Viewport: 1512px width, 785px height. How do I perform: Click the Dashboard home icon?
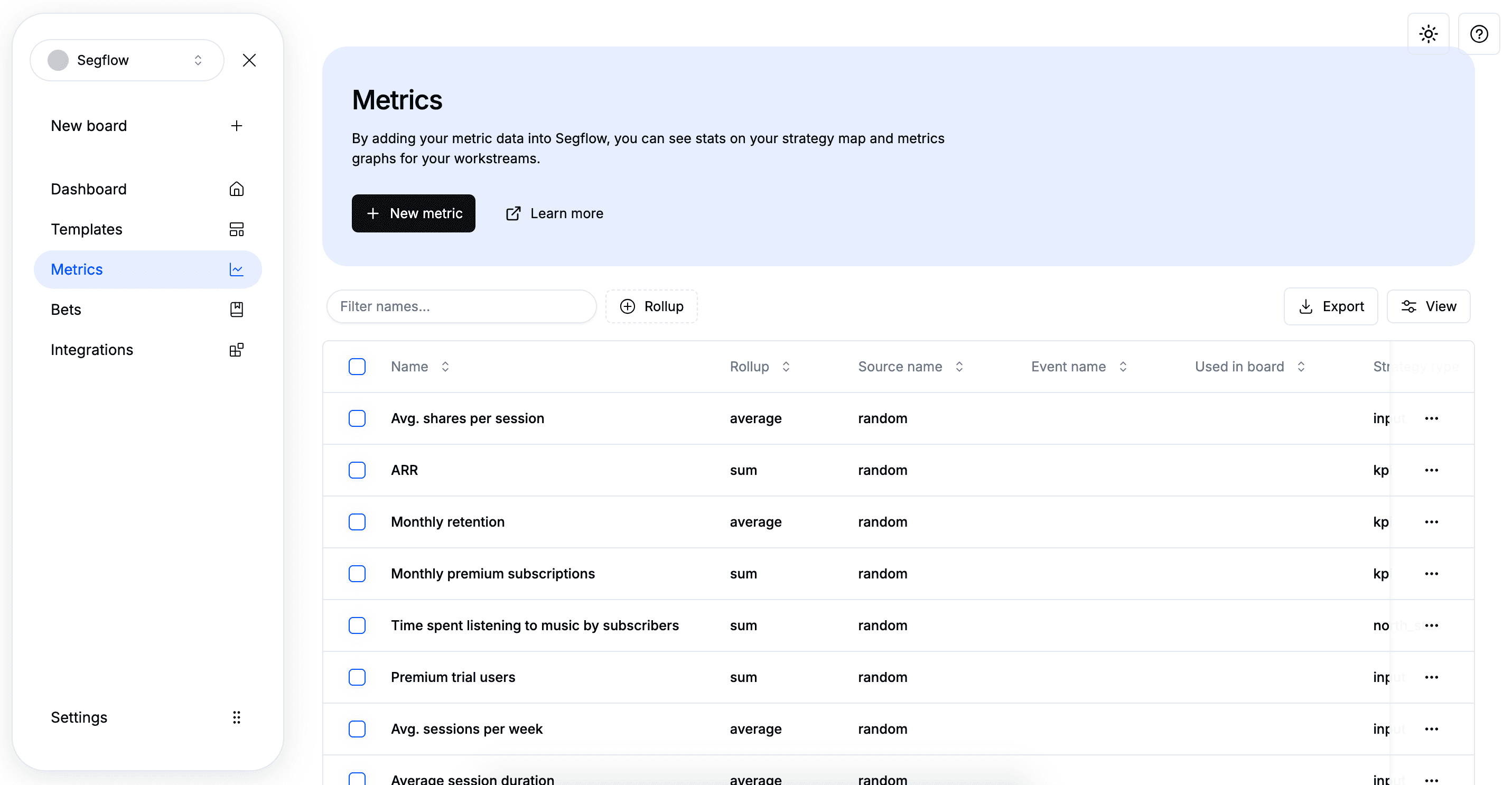coord(237,189)
